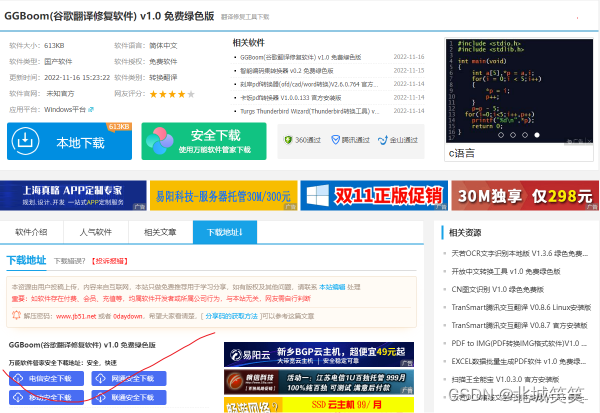Open the 上海真略 APP定制专家 banner
This screenshot has width=600, height=413.
click(73, 196)
